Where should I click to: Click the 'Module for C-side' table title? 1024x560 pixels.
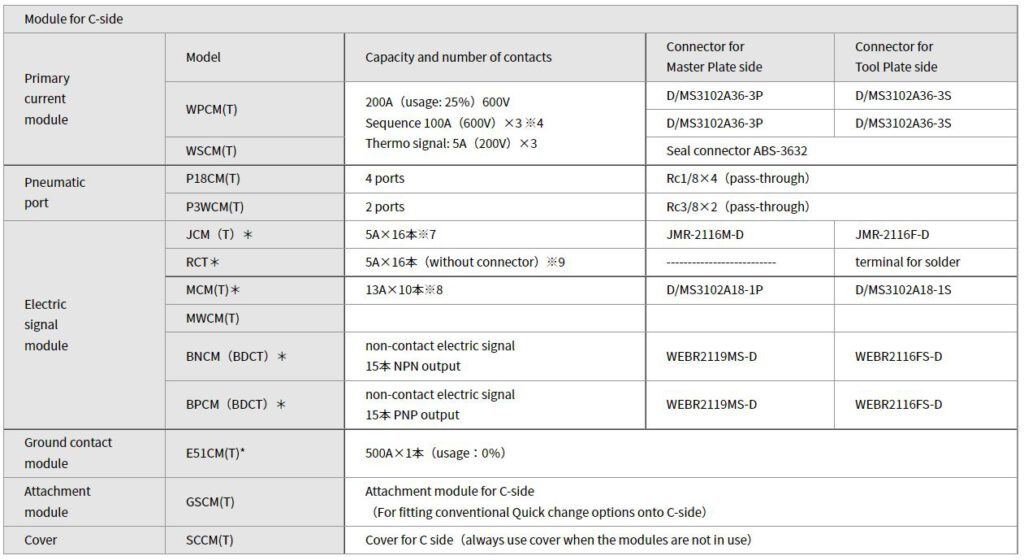pos(73,20)
